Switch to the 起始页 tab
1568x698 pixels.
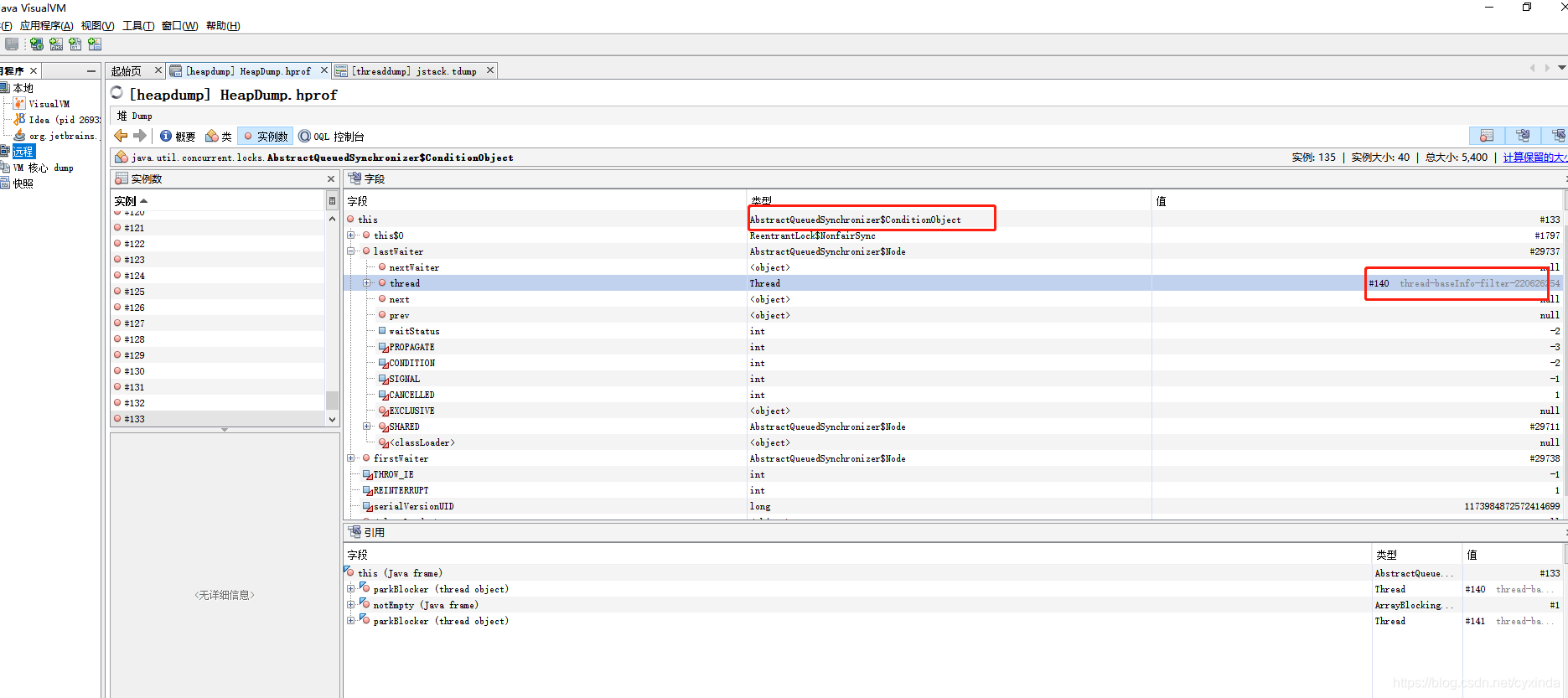click(x=127, y=71)
